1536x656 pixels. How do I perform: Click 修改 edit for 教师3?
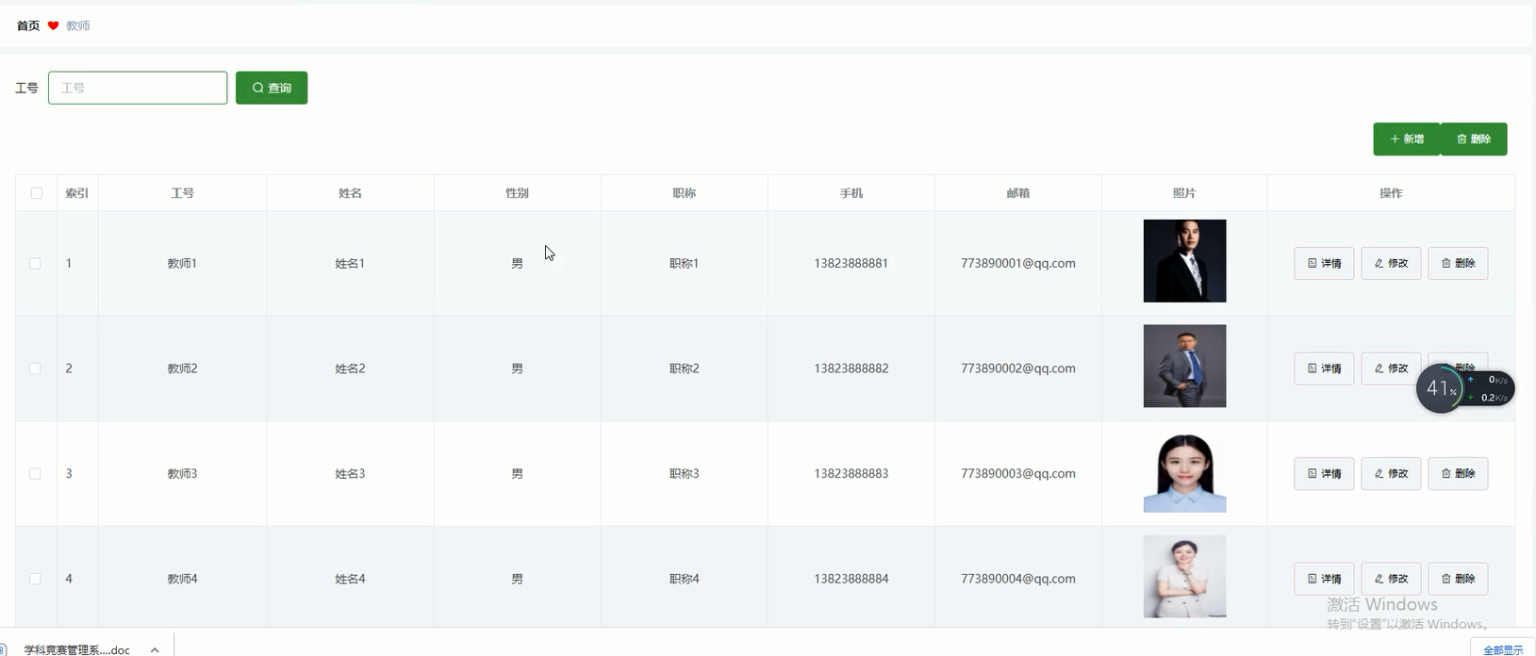click(1391, 473)
